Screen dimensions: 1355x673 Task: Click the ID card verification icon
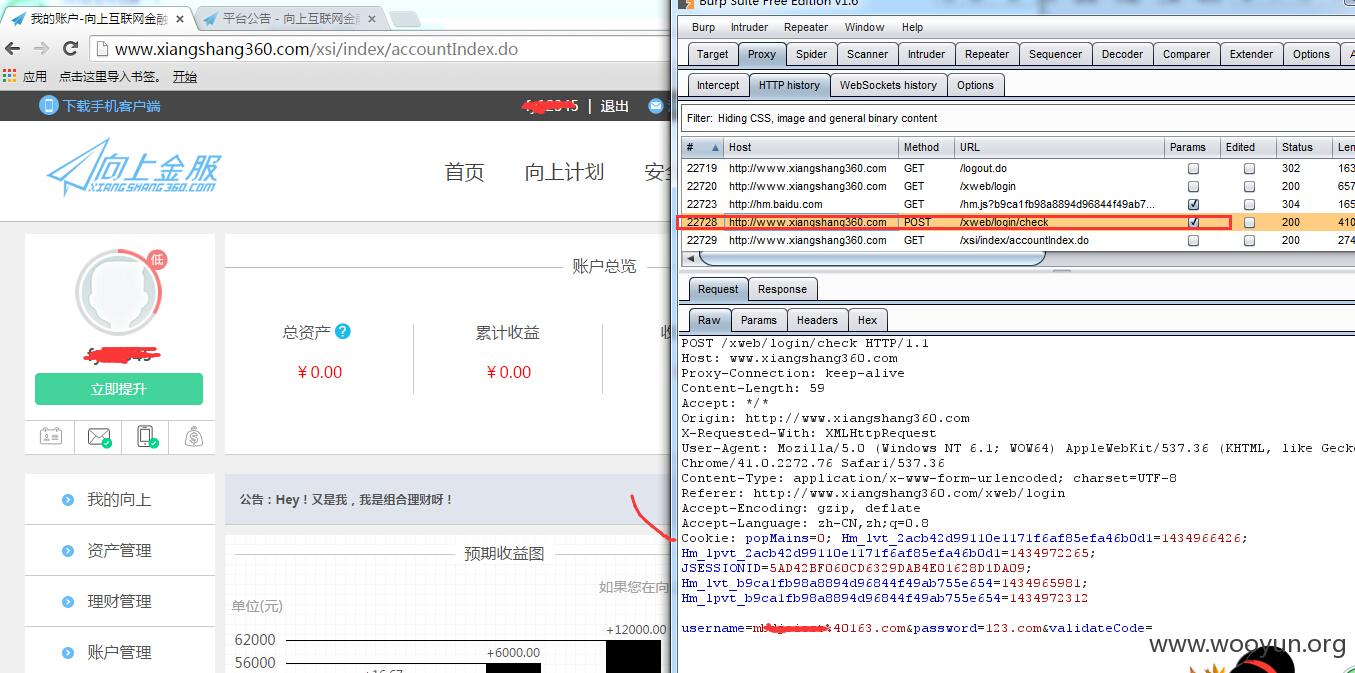50,436
